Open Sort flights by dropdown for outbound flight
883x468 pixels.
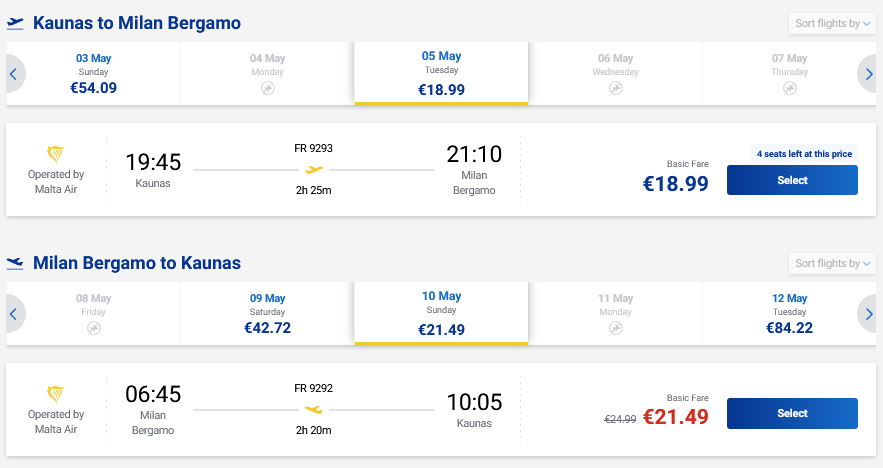[x=832, y=25]
